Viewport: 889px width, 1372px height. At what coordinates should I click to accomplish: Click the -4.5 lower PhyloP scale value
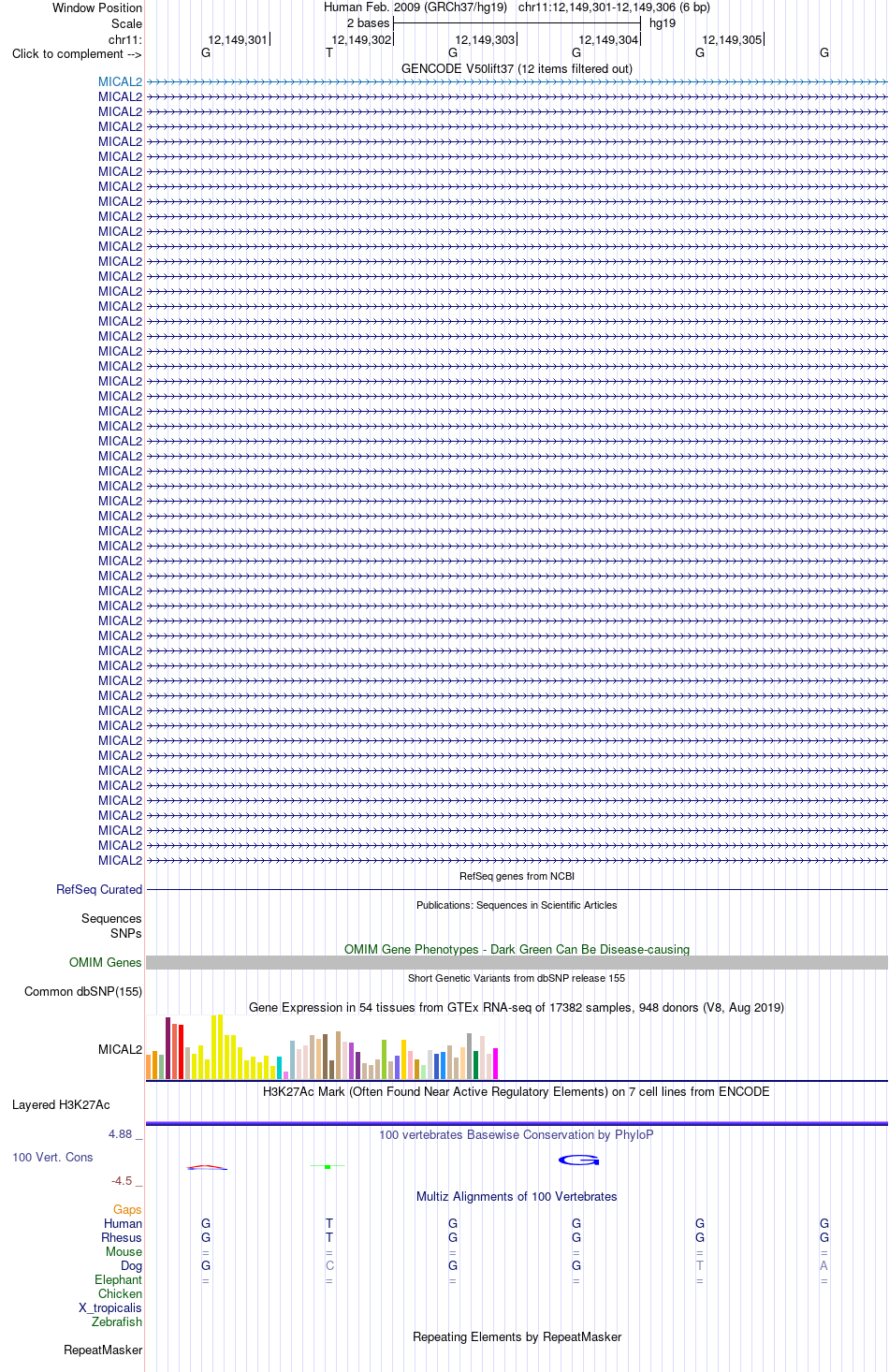tap(122, 1180)
